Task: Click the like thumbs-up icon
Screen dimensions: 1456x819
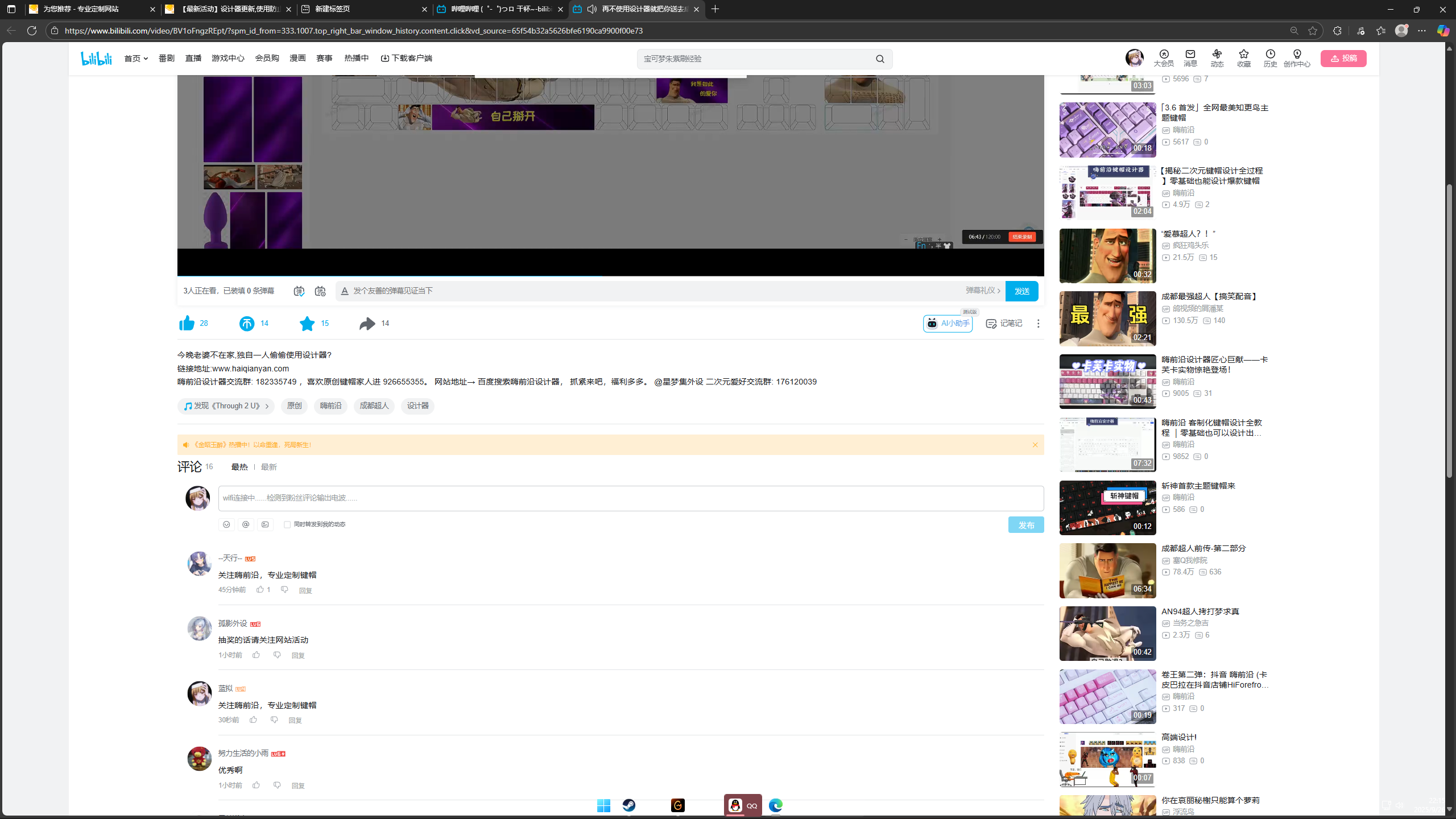Action: (187, 323)
